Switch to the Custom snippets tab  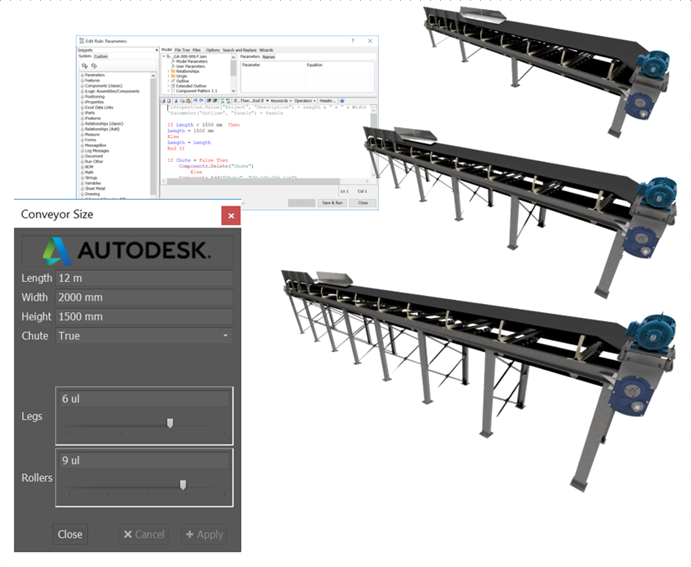pos(100,56)
